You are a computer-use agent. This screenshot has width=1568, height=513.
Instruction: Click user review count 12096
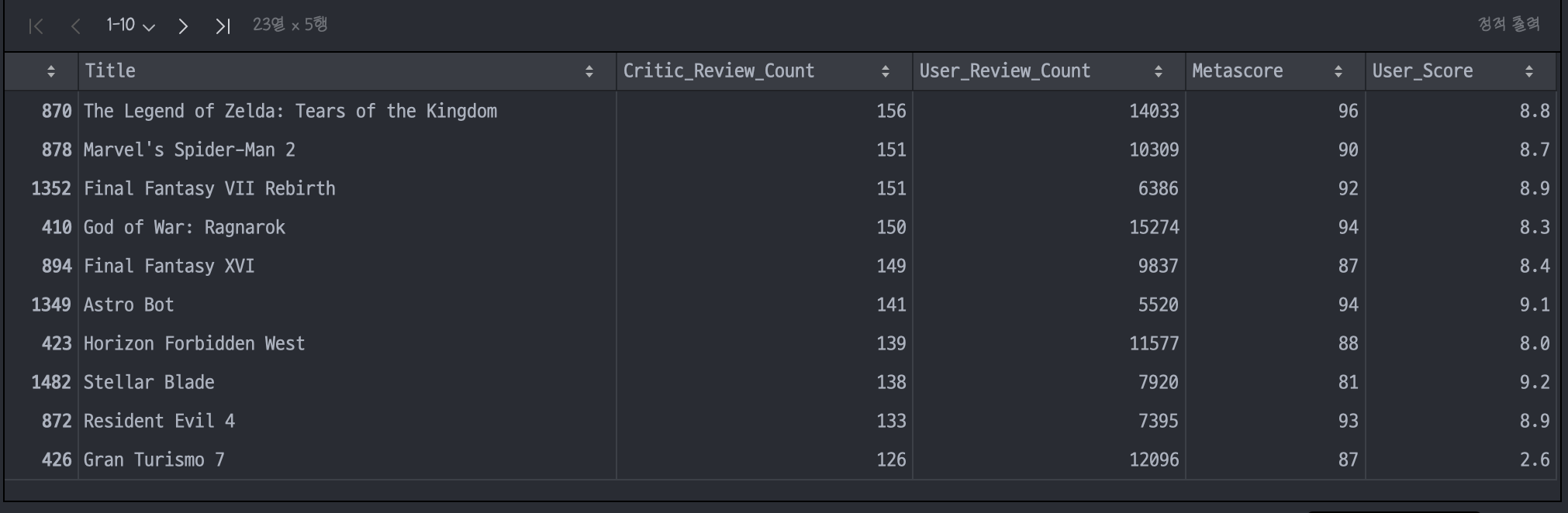pyautogui.click(x=1154, y=460)
